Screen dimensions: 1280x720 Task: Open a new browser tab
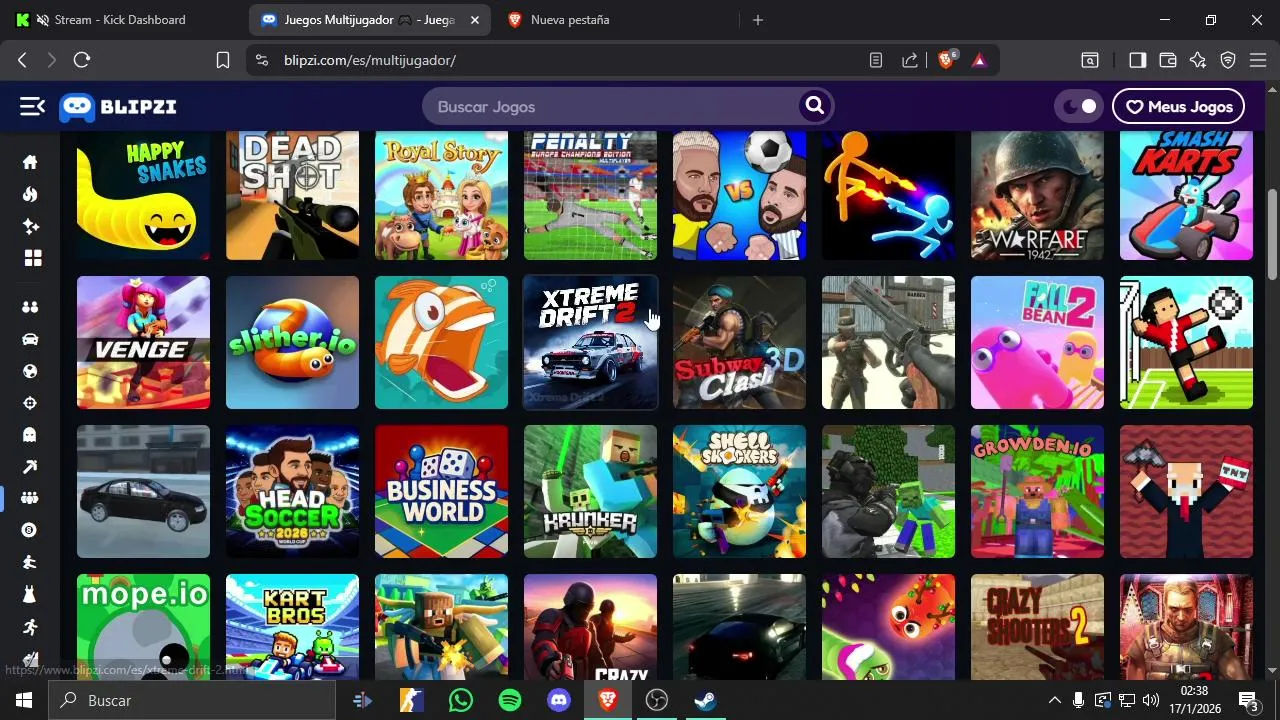pos(757,20)
